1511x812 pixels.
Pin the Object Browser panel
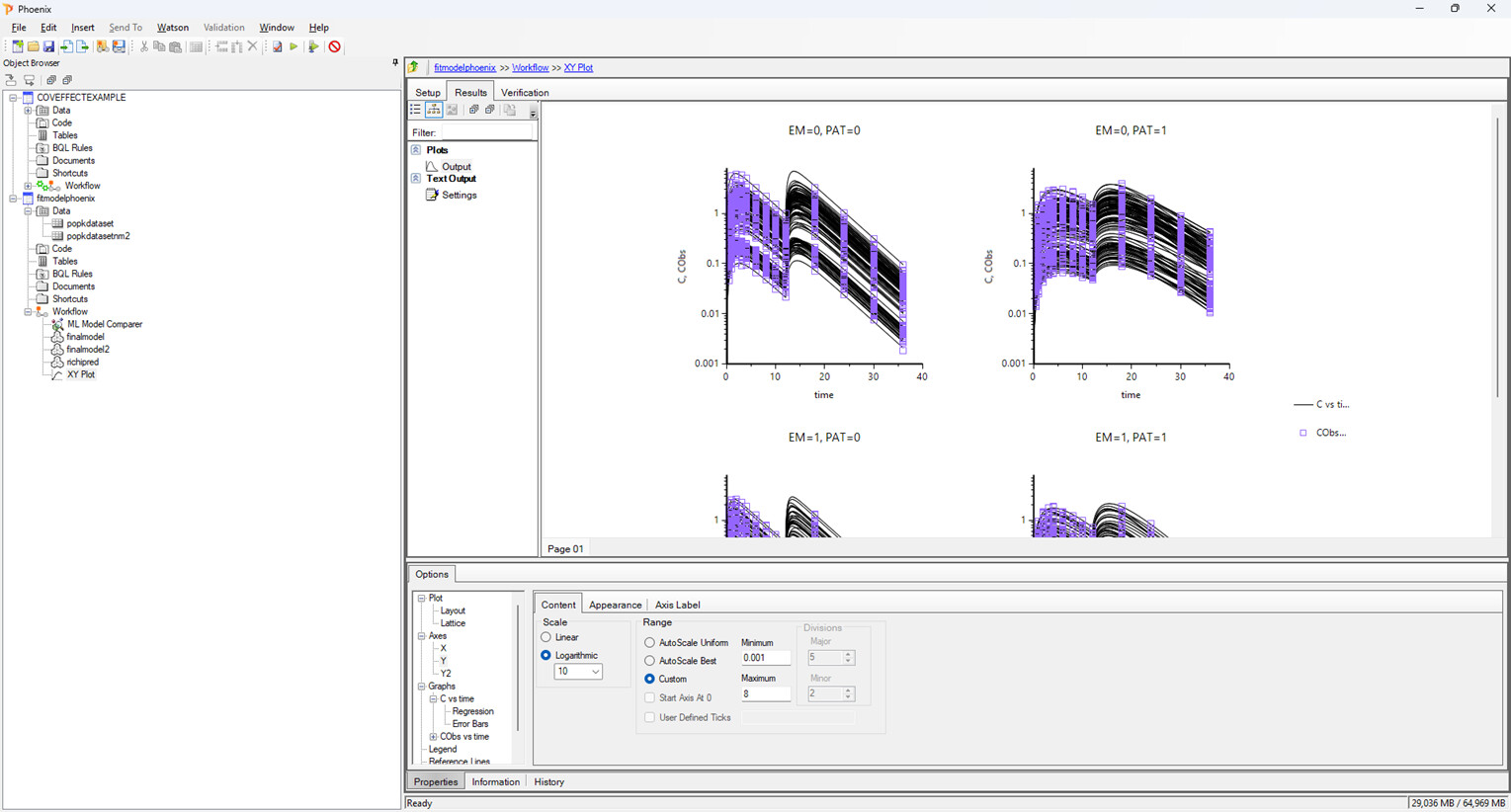[395, 63]
